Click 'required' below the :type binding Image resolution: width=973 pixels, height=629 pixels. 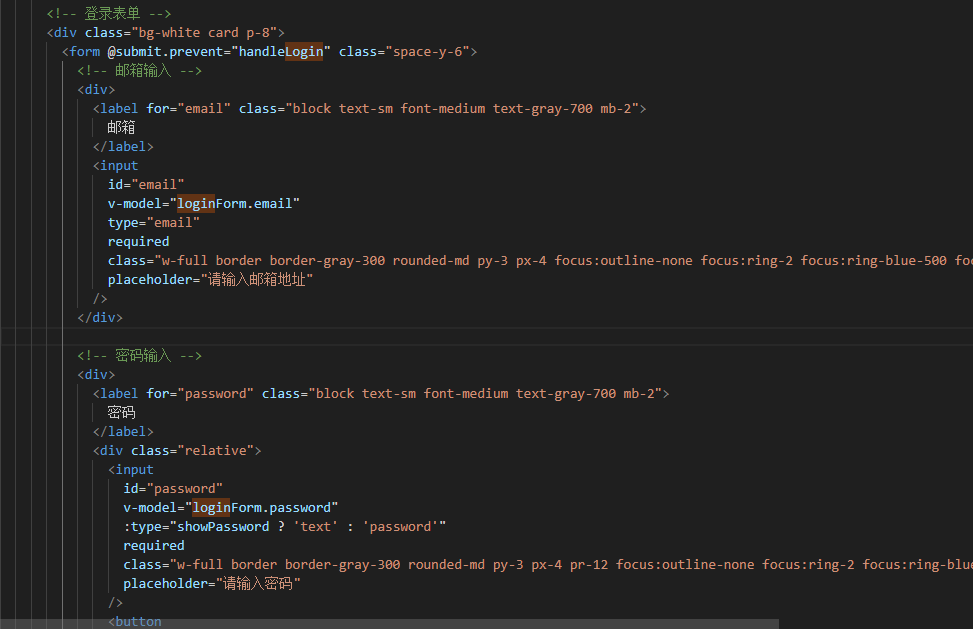click(x=154, y=546)
